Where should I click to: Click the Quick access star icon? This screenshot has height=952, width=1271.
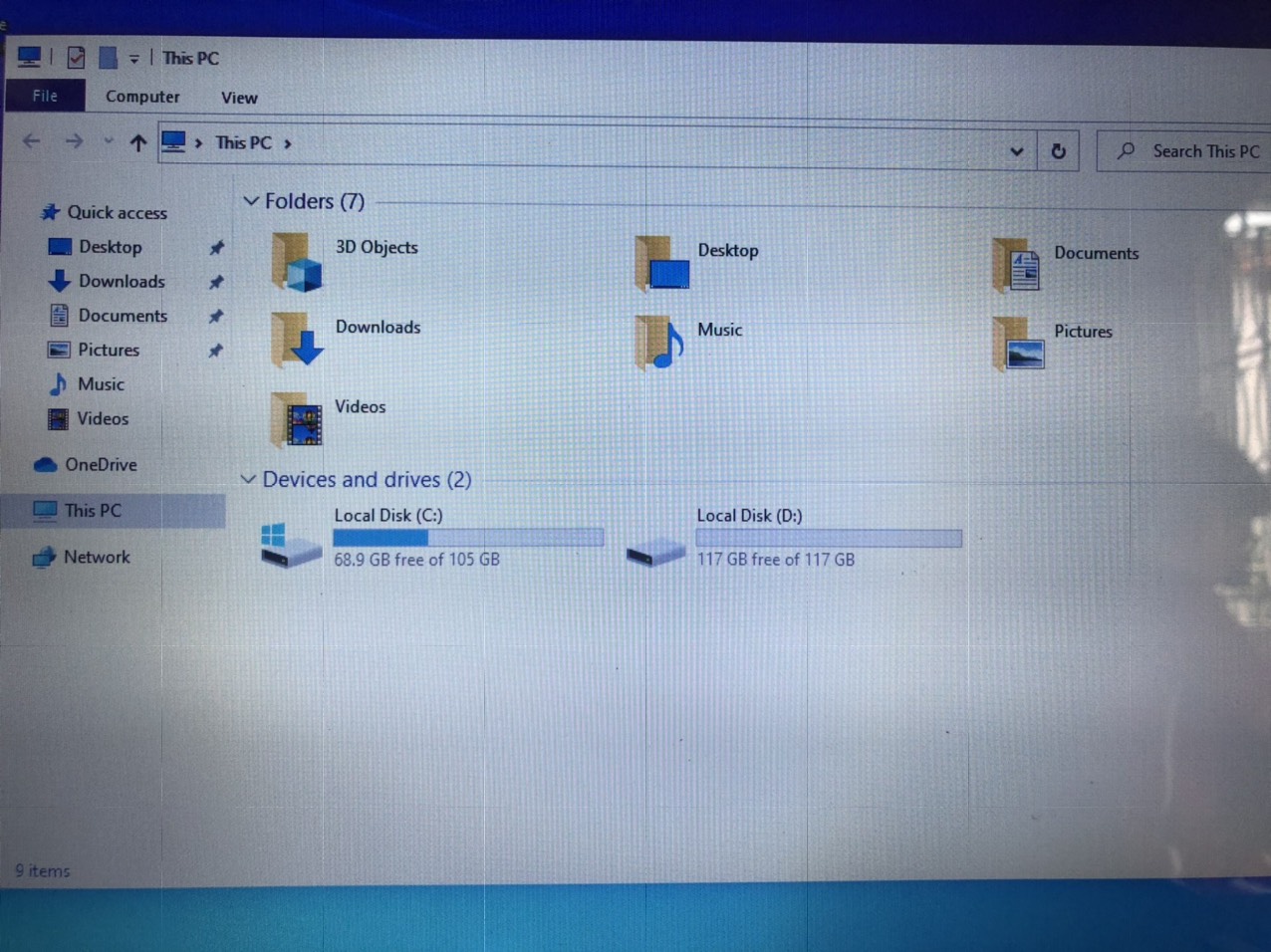click(50, 211)
